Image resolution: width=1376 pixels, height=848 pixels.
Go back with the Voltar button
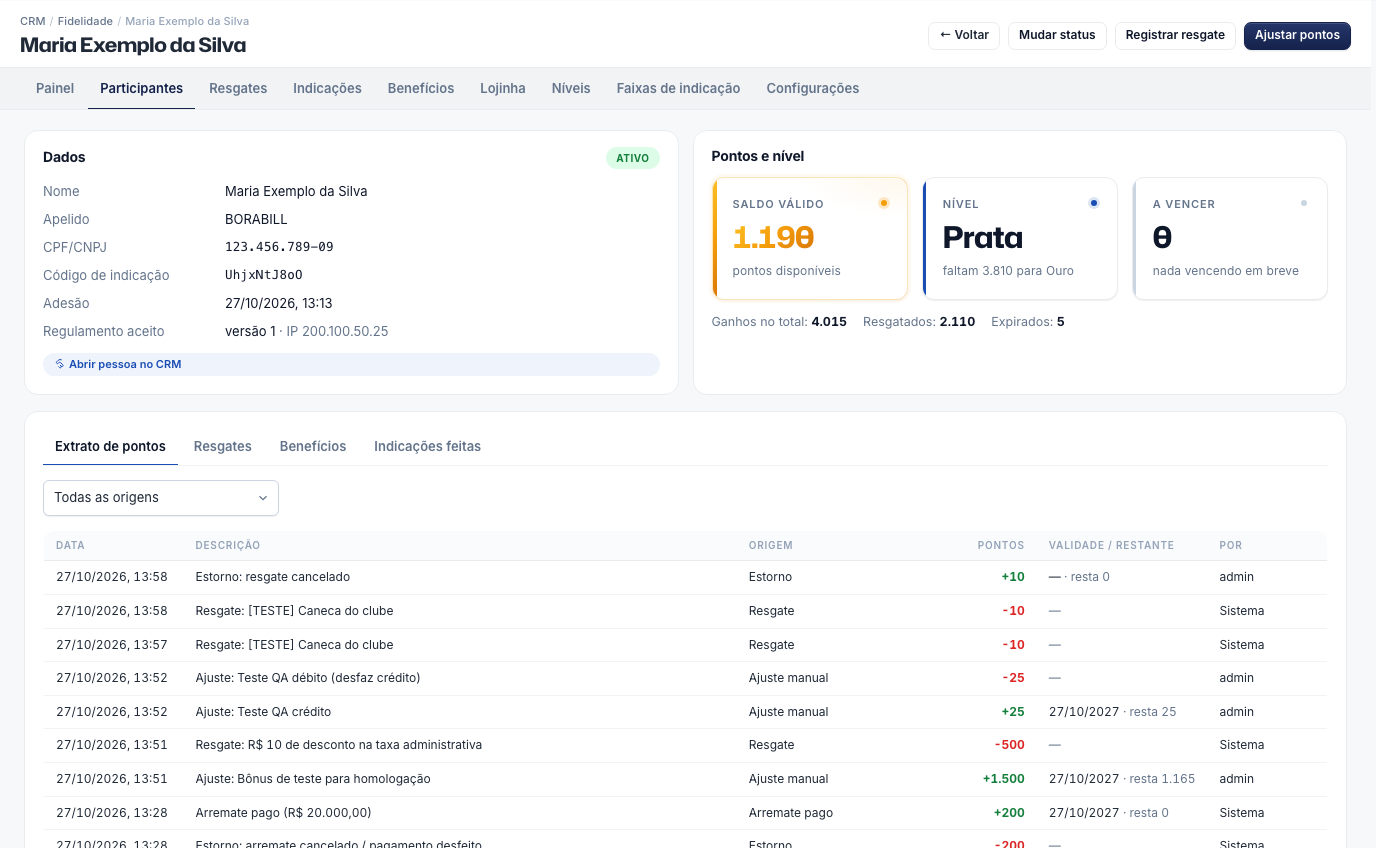pos(964,35)
